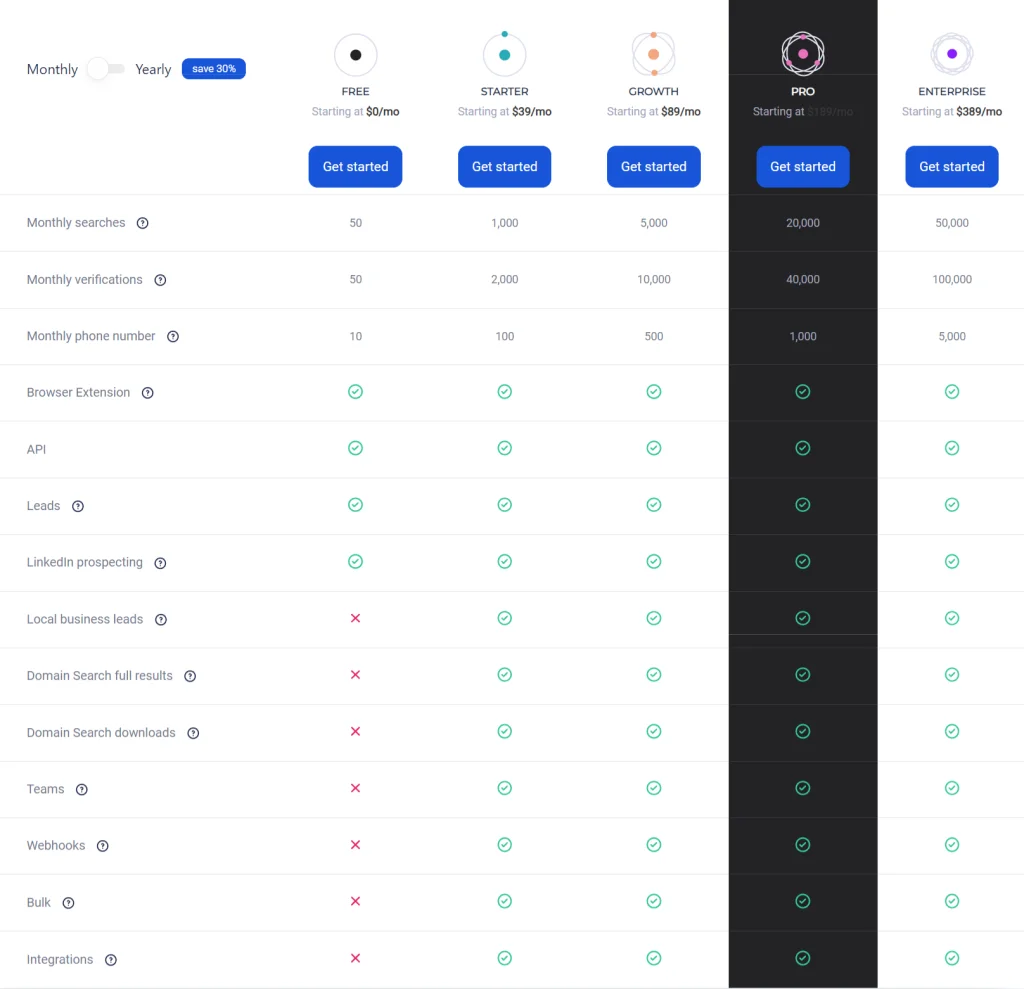The image size is (1024, 989).
Task: Click the Enterprise plan purple orbit icon
Action: [951, 54]
